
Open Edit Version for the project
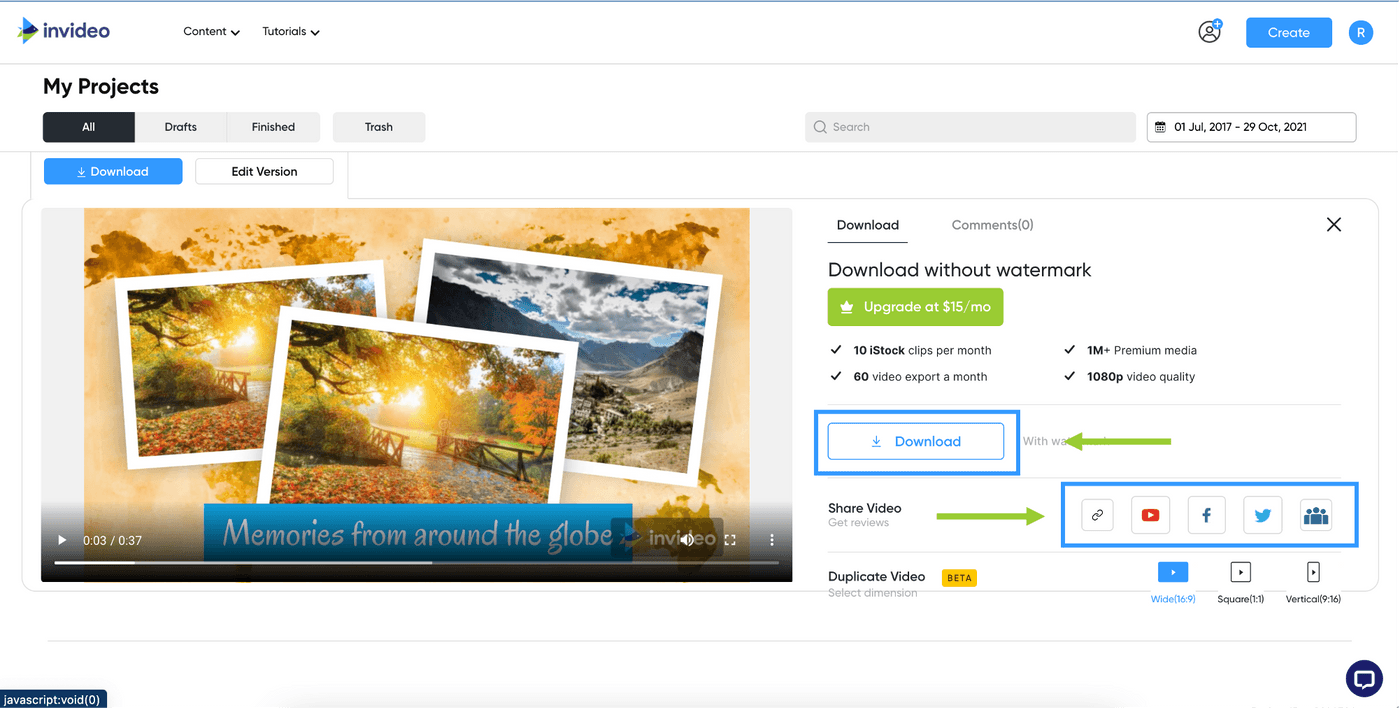[x=264, y=171]
